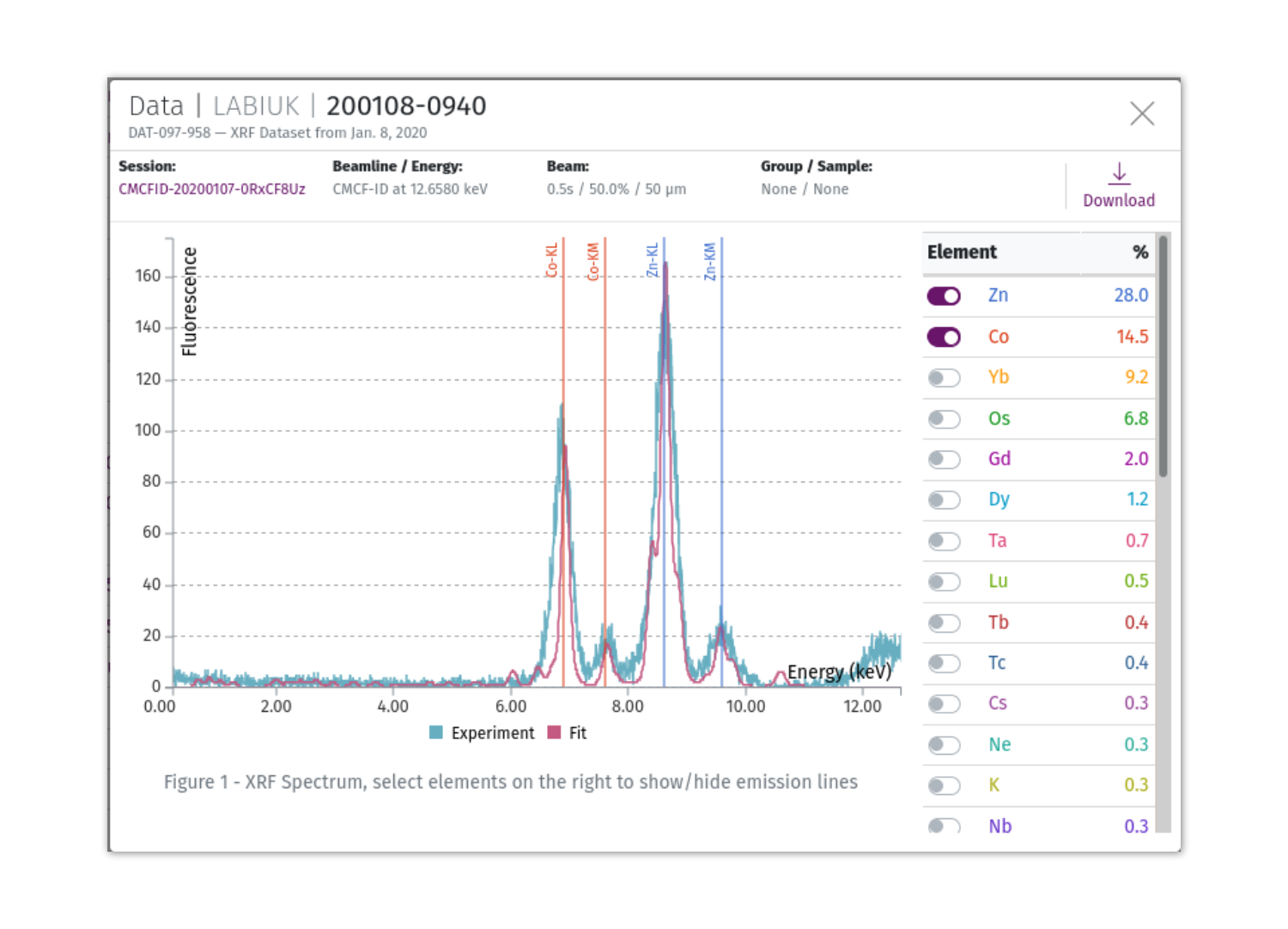Close the data dialog with X
This screenshot has width=1288, height=929.
pos(1142,113)
